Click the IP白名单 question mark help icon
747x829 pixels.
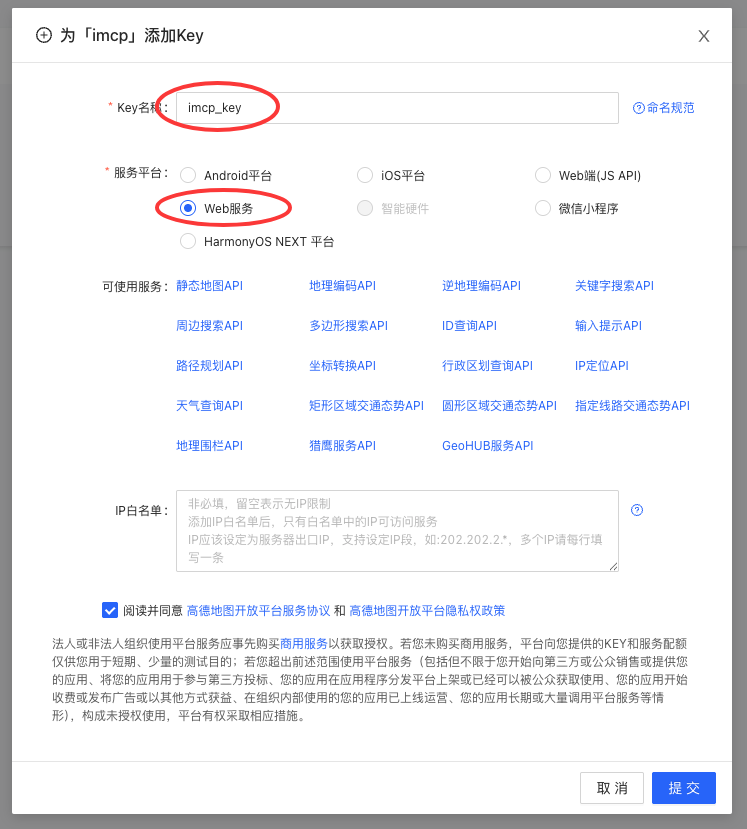[637, 510]
